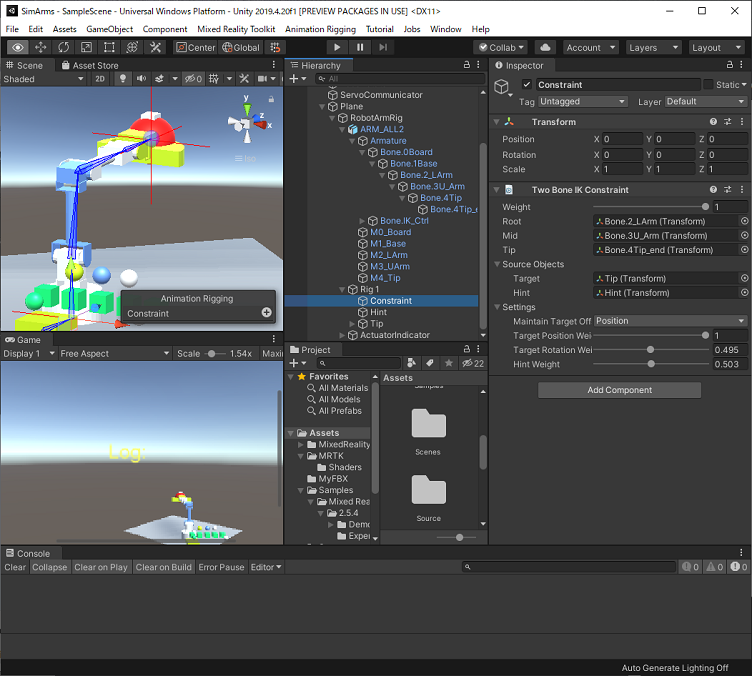752x676 pixels.
Task: Toggle scene effects icon
Action: (x=159, y=79)
